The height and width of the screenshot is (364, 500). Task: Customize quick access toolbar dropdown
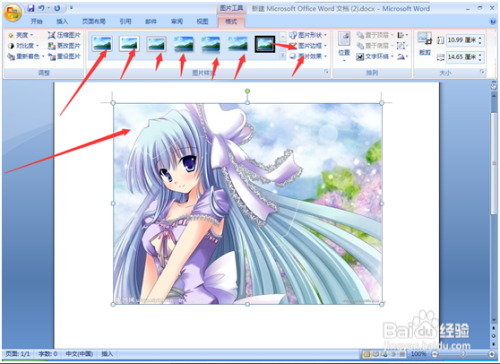coord(71,8)
